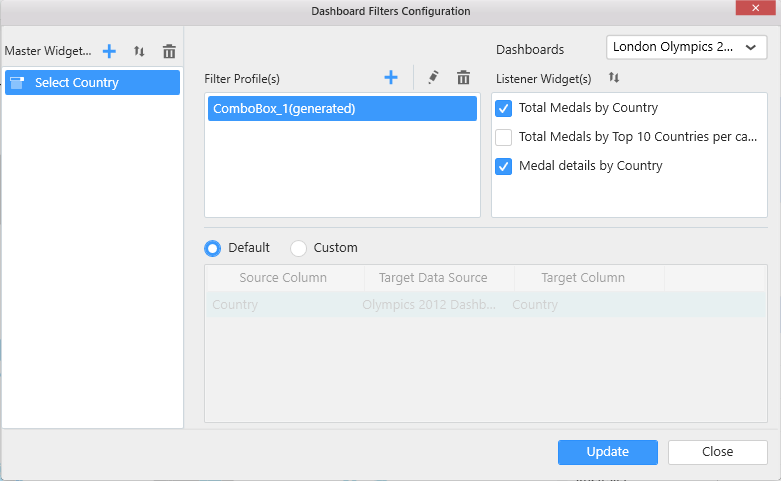Open the Dashboards dropdown
The image size is (781, 481).
click(x=686, y=47)
